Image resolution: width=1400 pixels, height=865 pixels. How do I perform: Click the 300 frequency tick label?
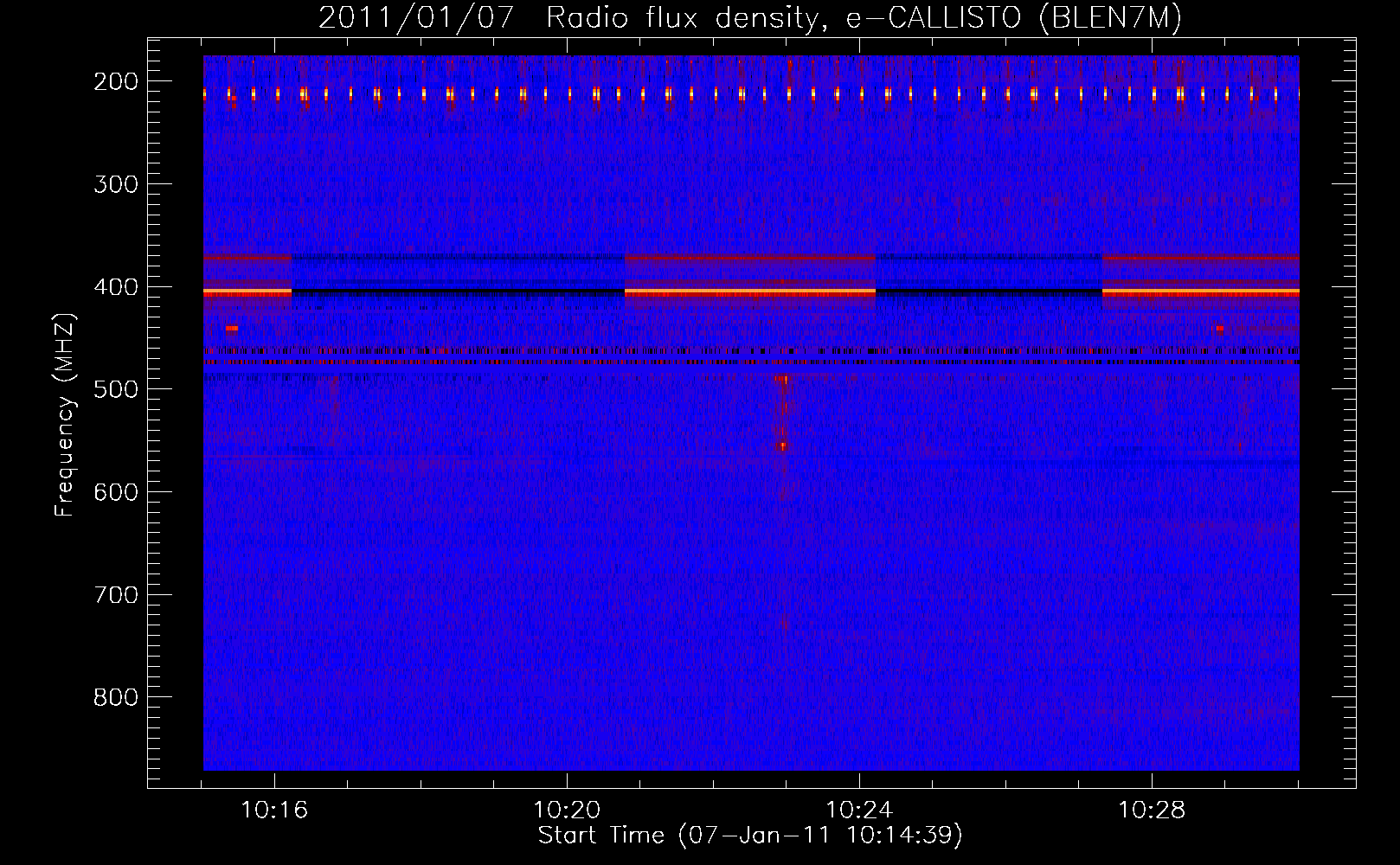[116, 184]
